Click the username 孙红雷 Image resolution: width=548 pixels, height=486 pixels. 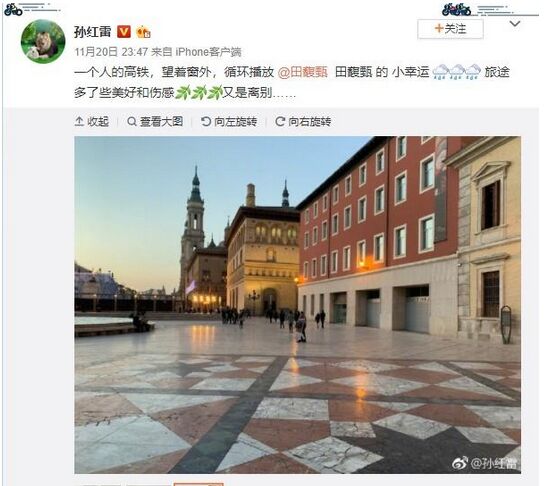pos(93,32)
